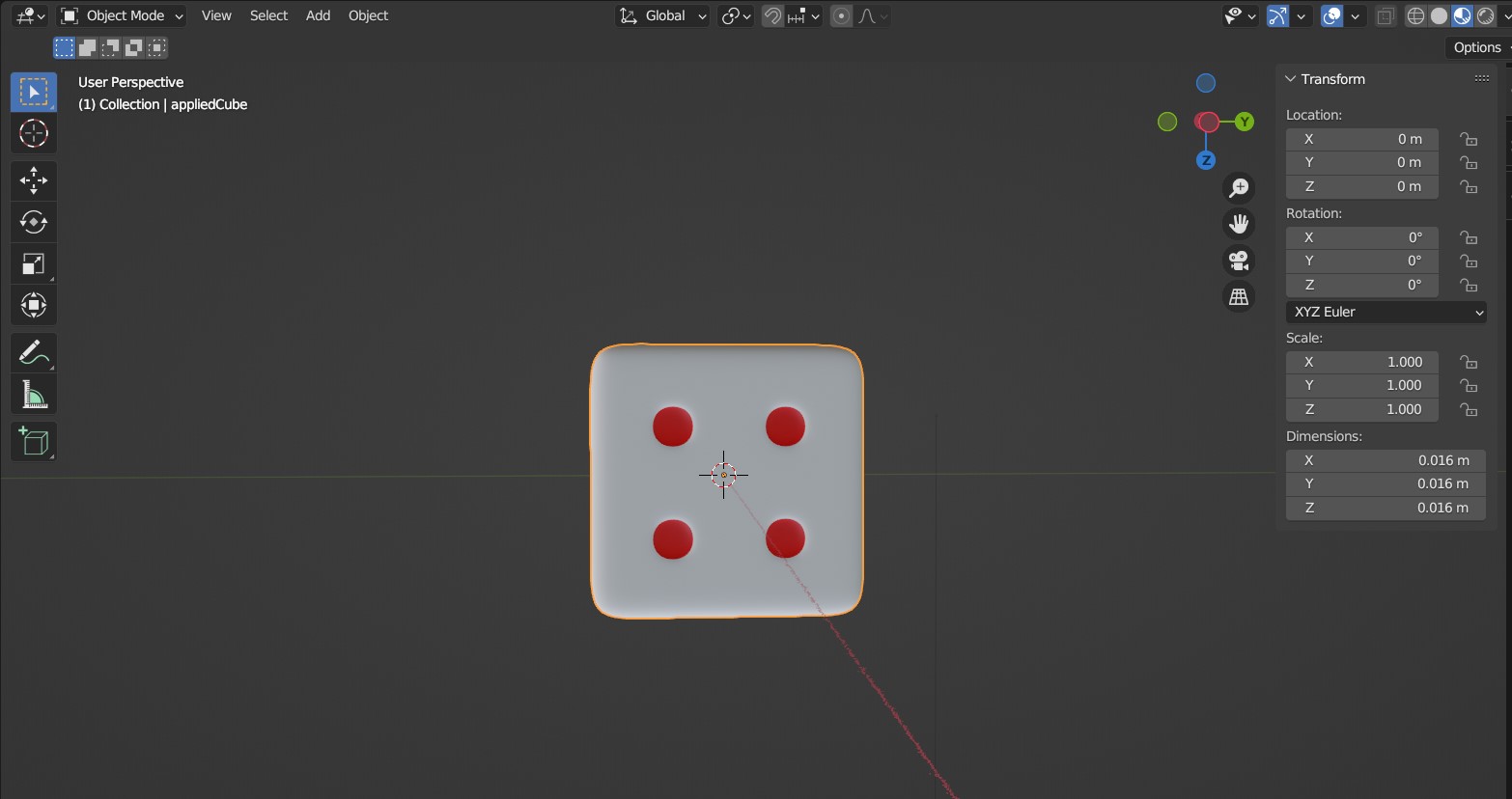Select the Add Cube tool

pos(33,441)
